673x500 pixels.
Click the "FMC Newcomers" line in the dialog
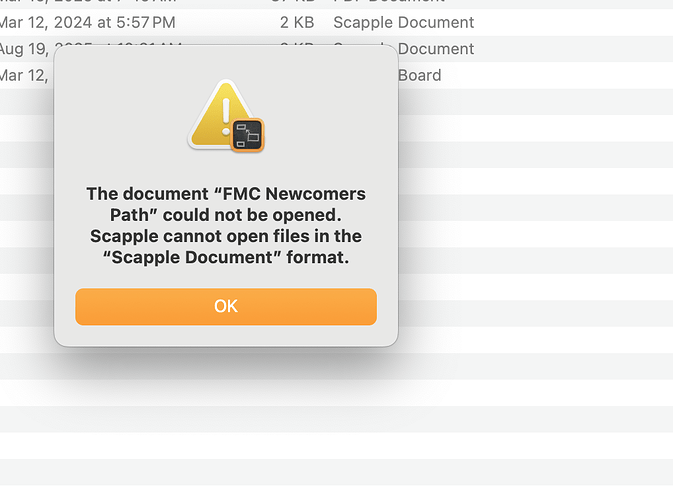[226, 193]
